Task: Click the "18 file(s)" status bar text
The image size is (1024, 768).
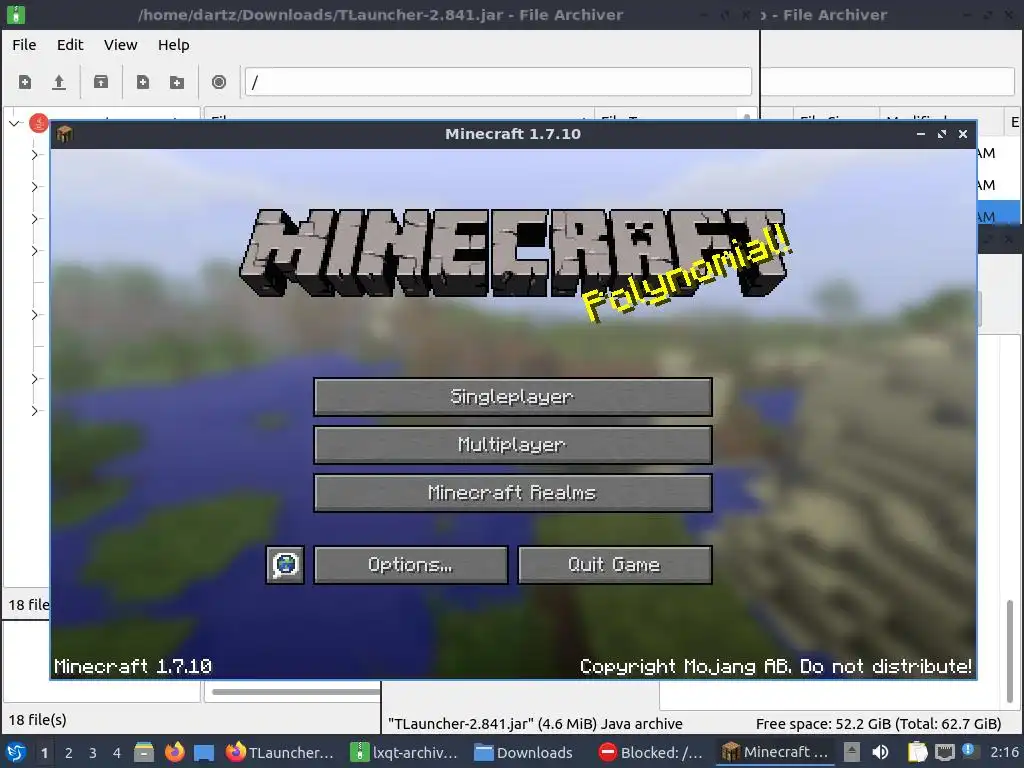Action: (x=37, y=720)
